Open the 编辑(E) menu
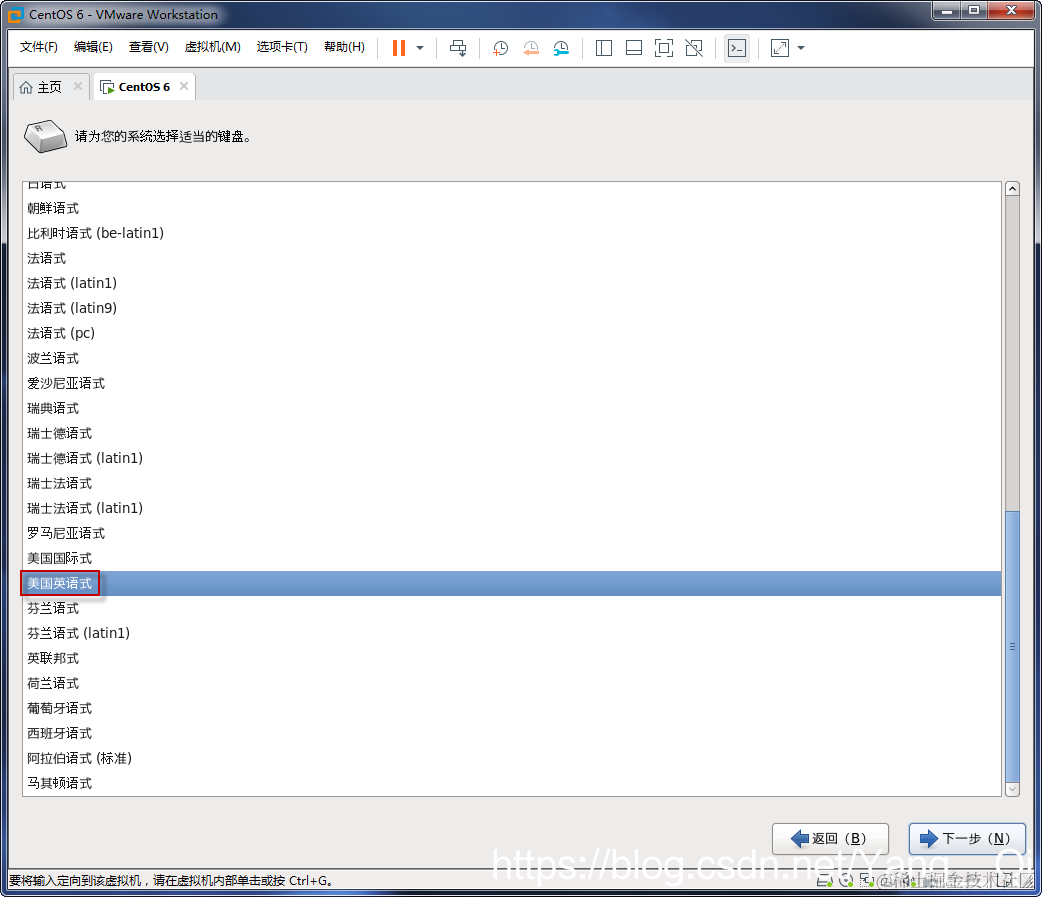1042x897 pixels. (x=93, y=47)
